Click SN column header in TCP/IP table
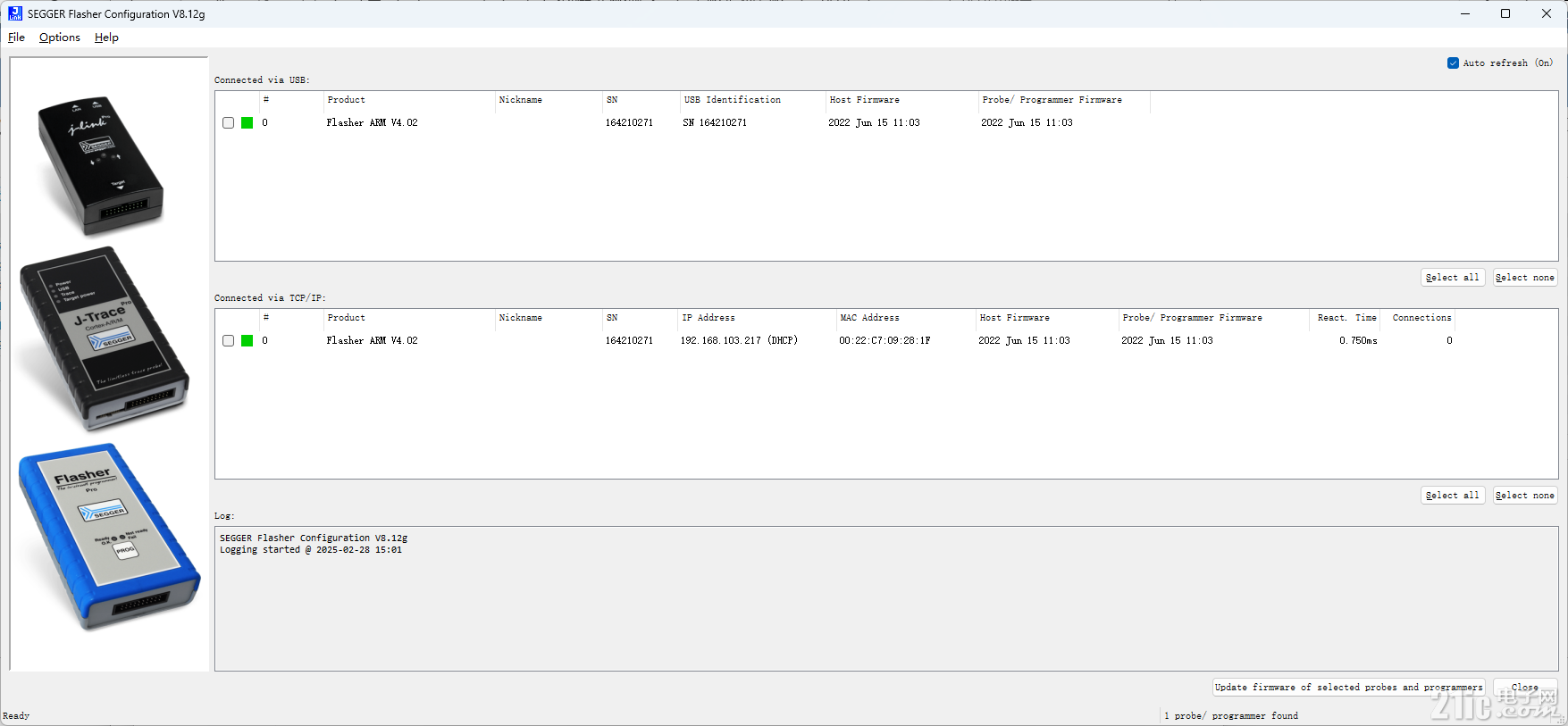 click(641, 318)
